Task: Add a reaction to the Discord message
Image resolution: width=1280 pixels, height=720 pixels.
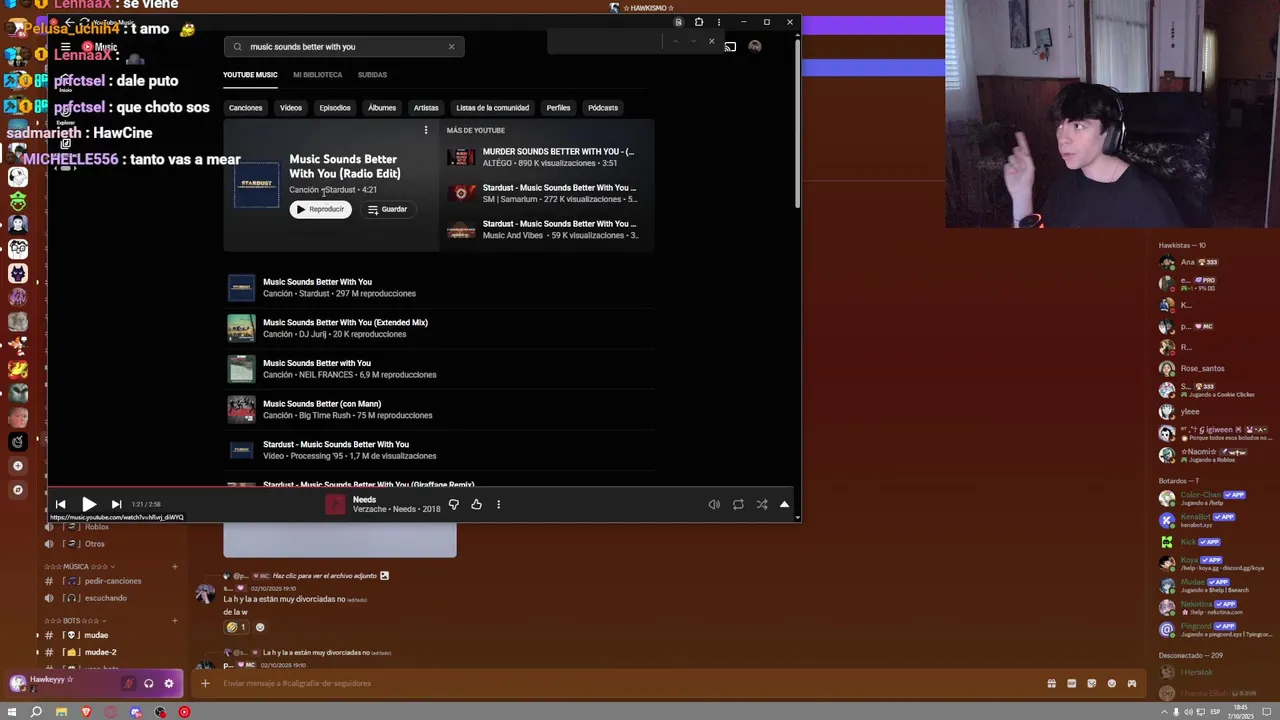Action: pos(260,627)
